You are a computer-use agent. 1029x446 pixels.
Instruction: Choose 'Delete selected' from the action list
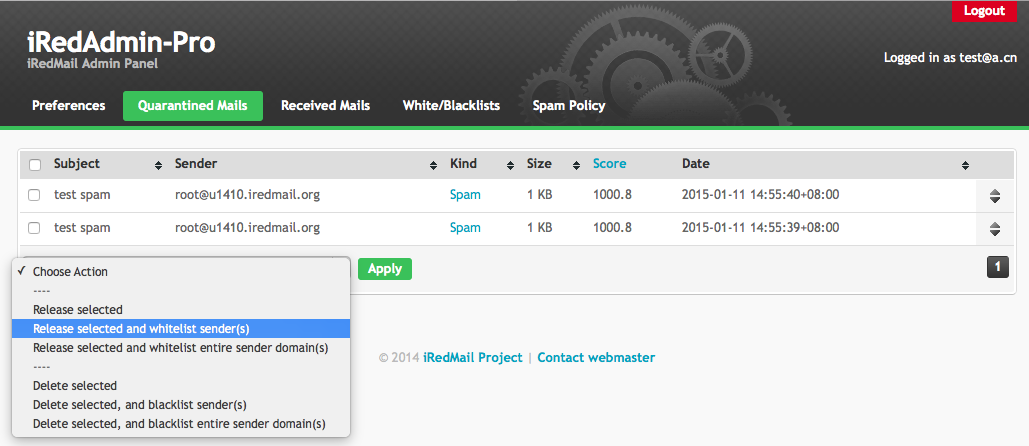181,386
